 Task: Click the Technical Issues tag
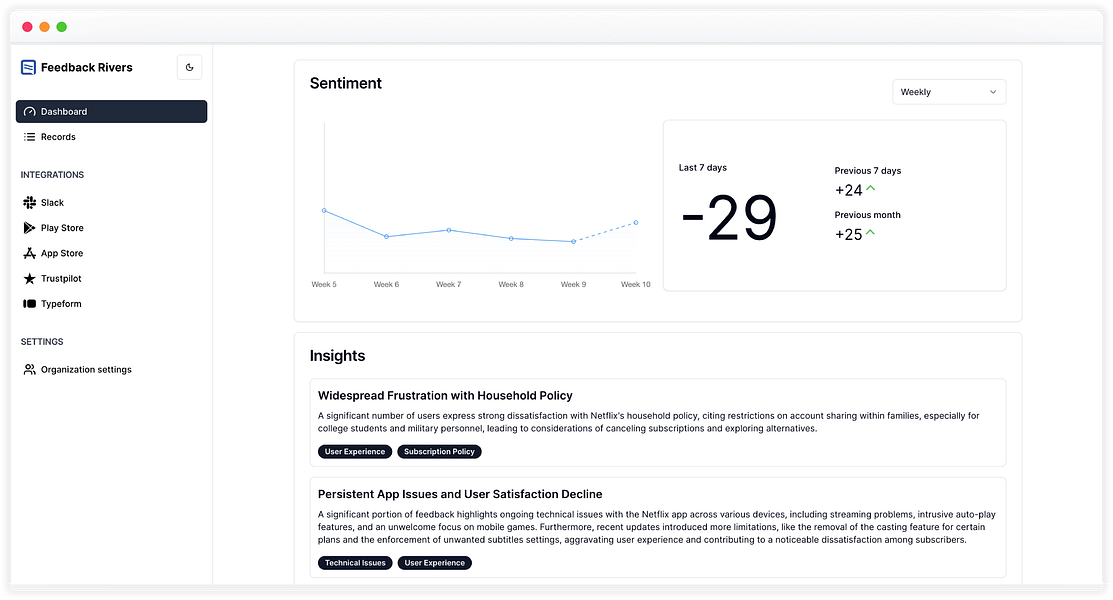[355, 563]
